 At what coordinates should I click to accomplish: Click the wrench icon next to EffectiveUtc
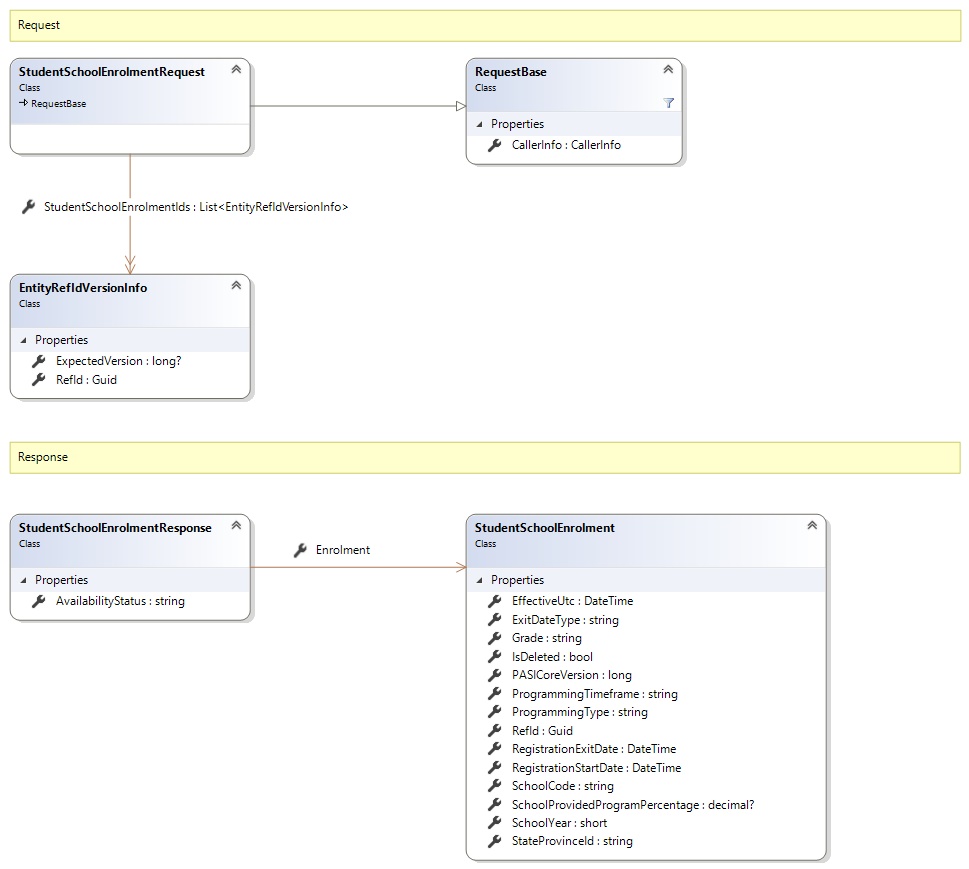click(x=494, y=601)
